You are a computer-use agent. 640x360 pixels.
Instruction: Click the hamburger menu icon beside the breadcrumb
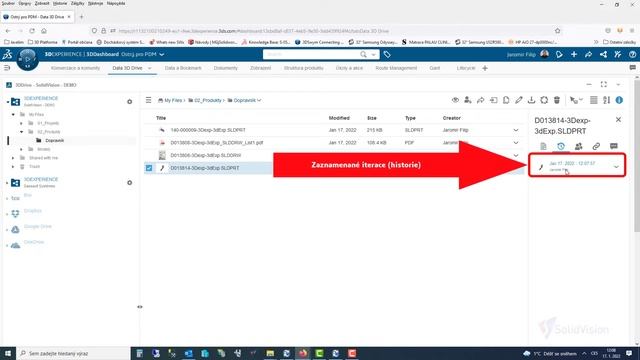click(x=149, y=100)
